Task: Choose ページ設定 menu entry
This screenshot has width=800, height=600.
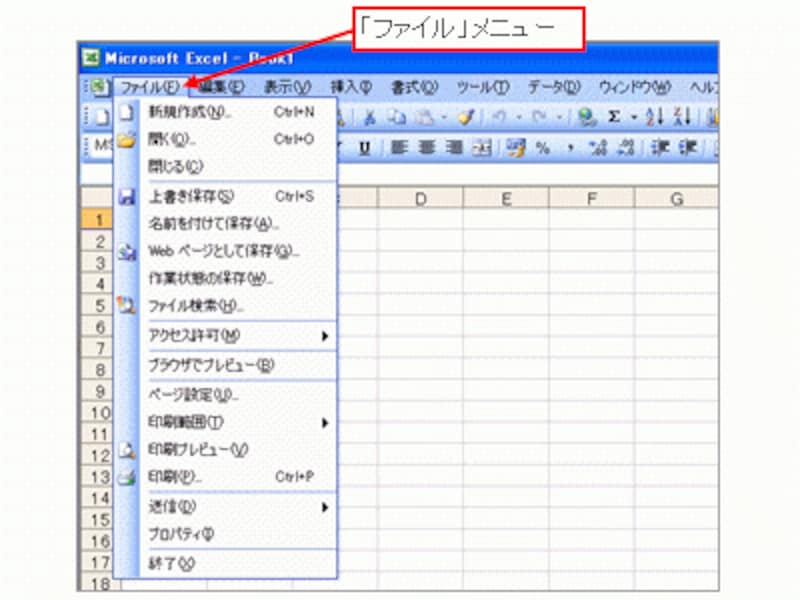Action: [226, 395]
